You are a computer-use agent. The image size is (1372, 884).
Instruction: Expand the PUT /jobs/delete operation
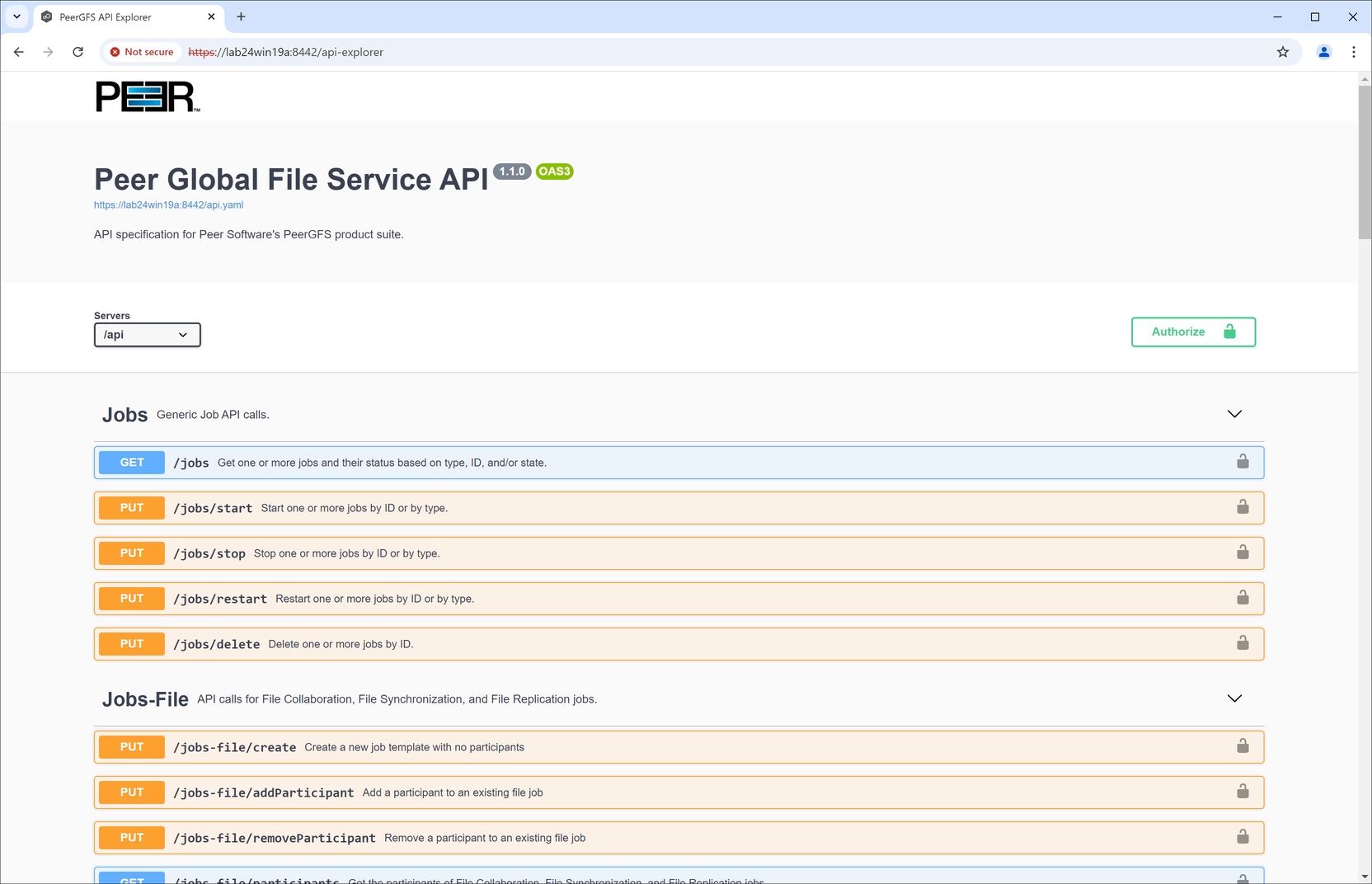(x=679, y=644)
